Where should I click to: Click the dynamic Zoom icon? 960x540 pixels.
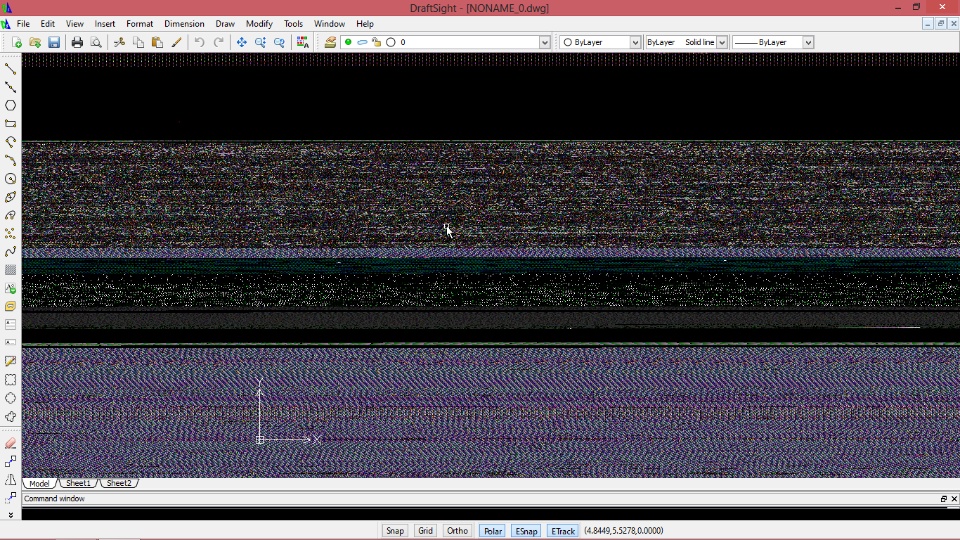[x=261, y=42]
